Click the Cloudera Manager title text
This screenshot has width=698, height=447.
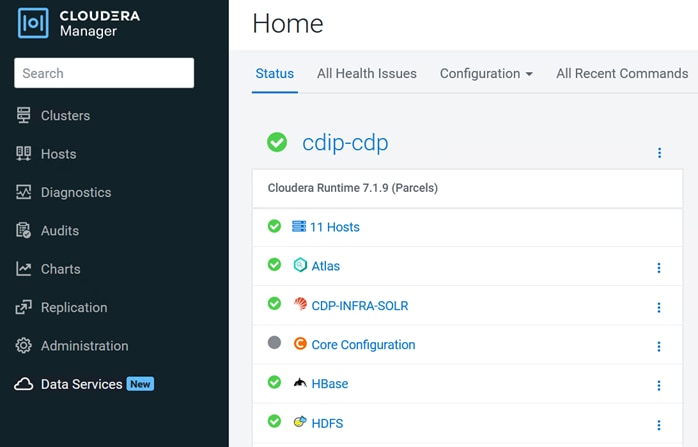(x=100, y=23)
